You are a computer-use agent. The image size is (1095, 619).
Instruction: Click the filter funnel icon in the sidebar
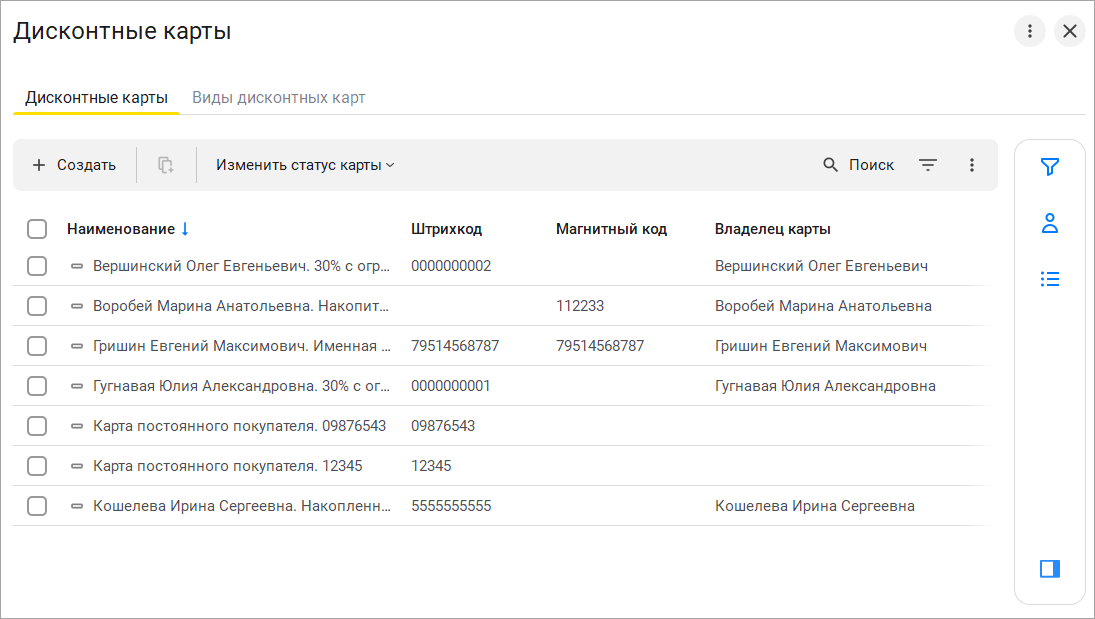(1049, 167)
